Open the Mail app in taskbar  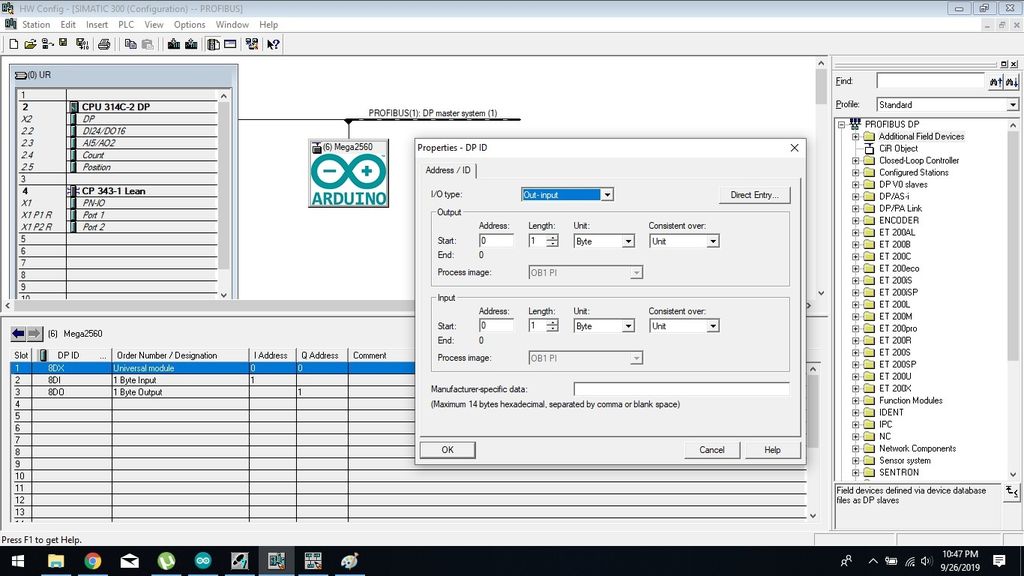pyautogui.click(x=129, y=561)
